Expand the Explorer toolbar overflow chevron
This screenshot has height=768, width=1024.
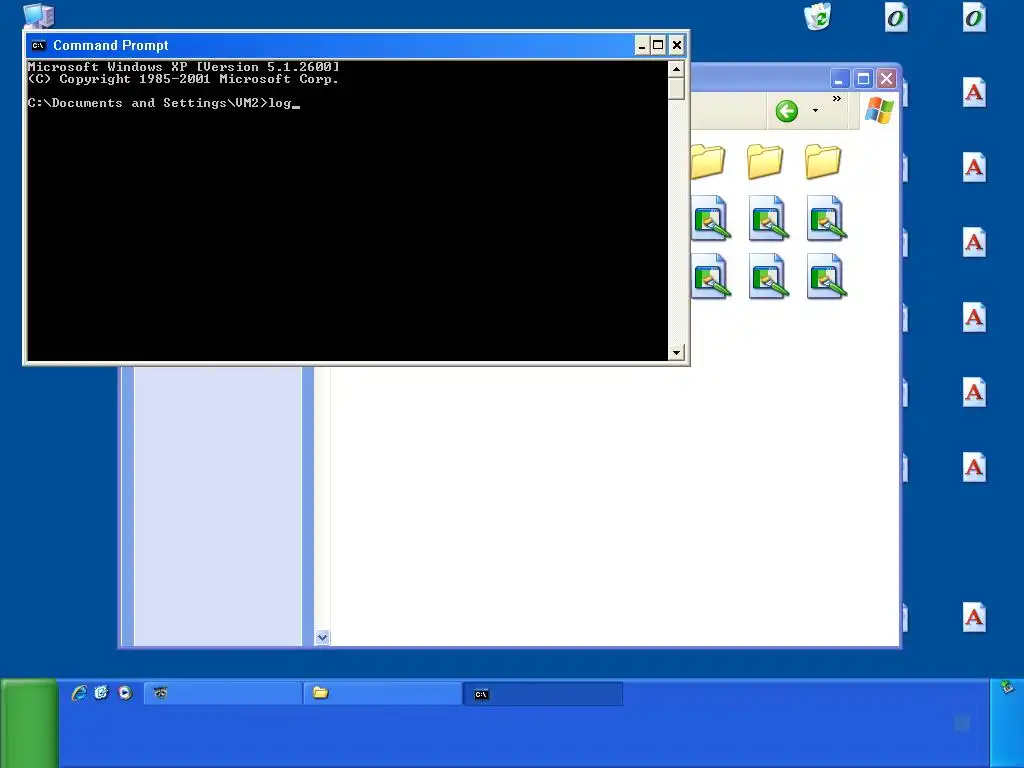[x=837, y=99]
